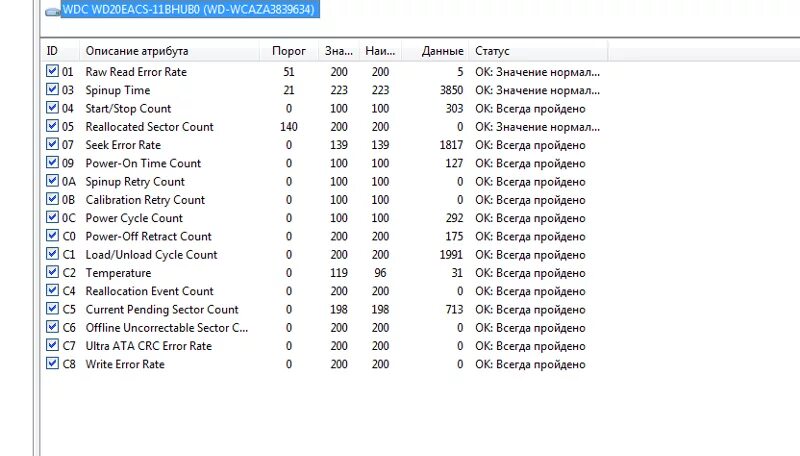Sort by Описание атрибута column header
This screenshot has width=800, height=456.
169,51
